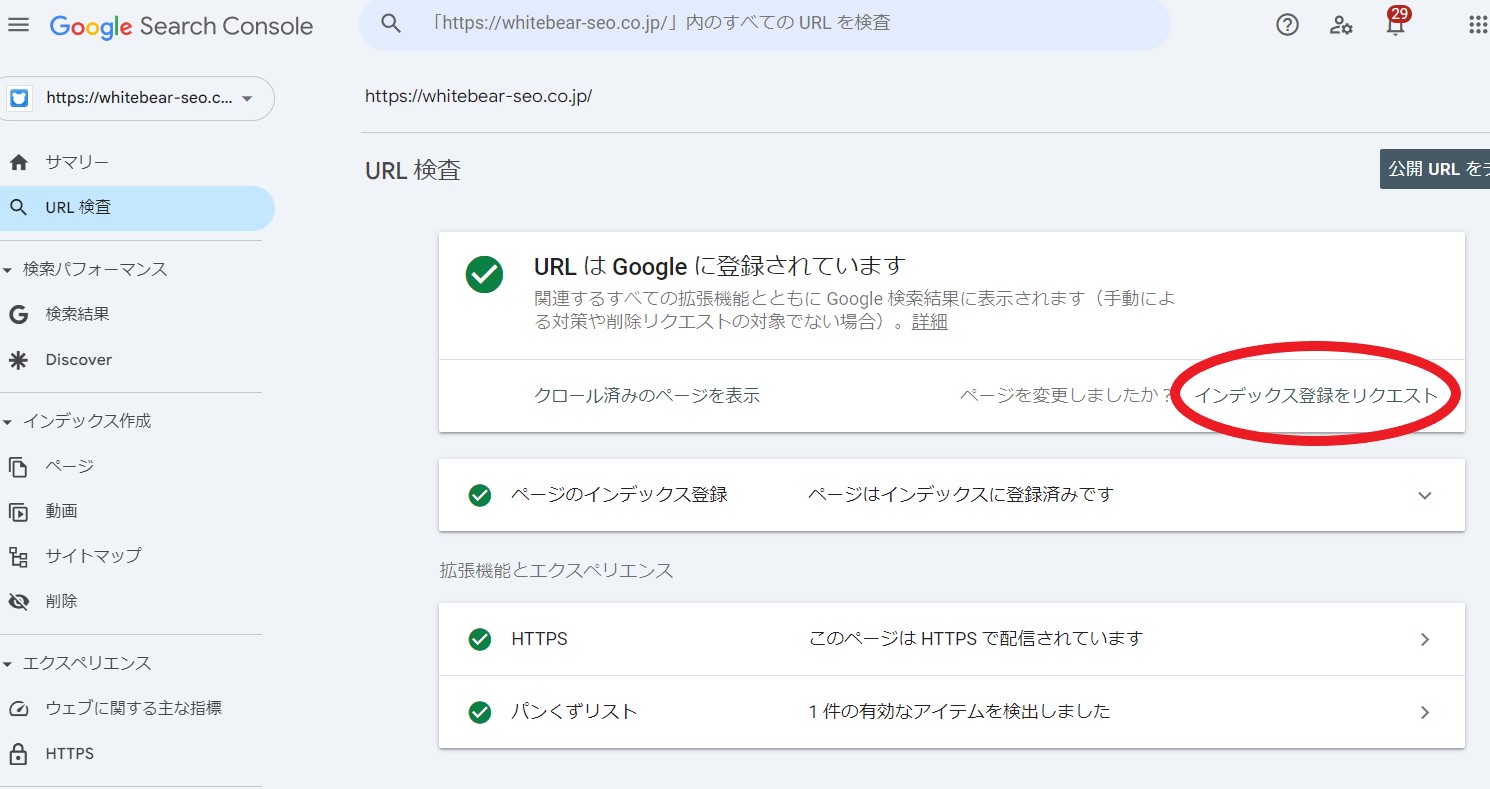Click the Google G icon beside 検索結果
This screenshot has height=789, width=1490.
point(18,314)
